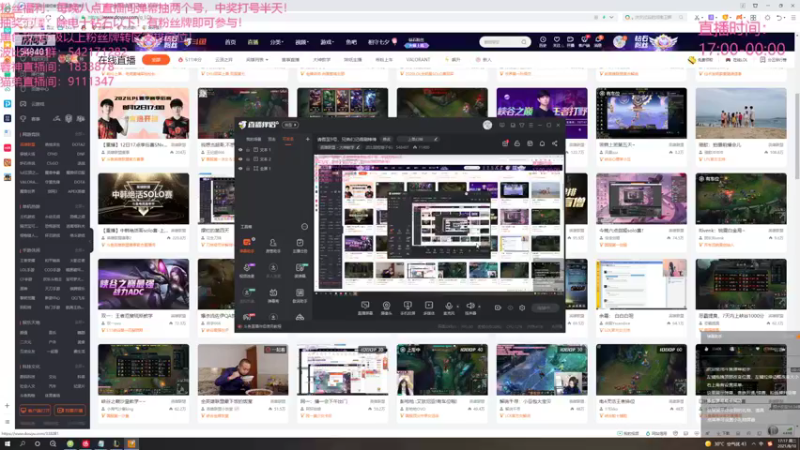Open the mode dropdown beside streaming app logo
Screen dimensions: 800x450
(x=290, y=125)
